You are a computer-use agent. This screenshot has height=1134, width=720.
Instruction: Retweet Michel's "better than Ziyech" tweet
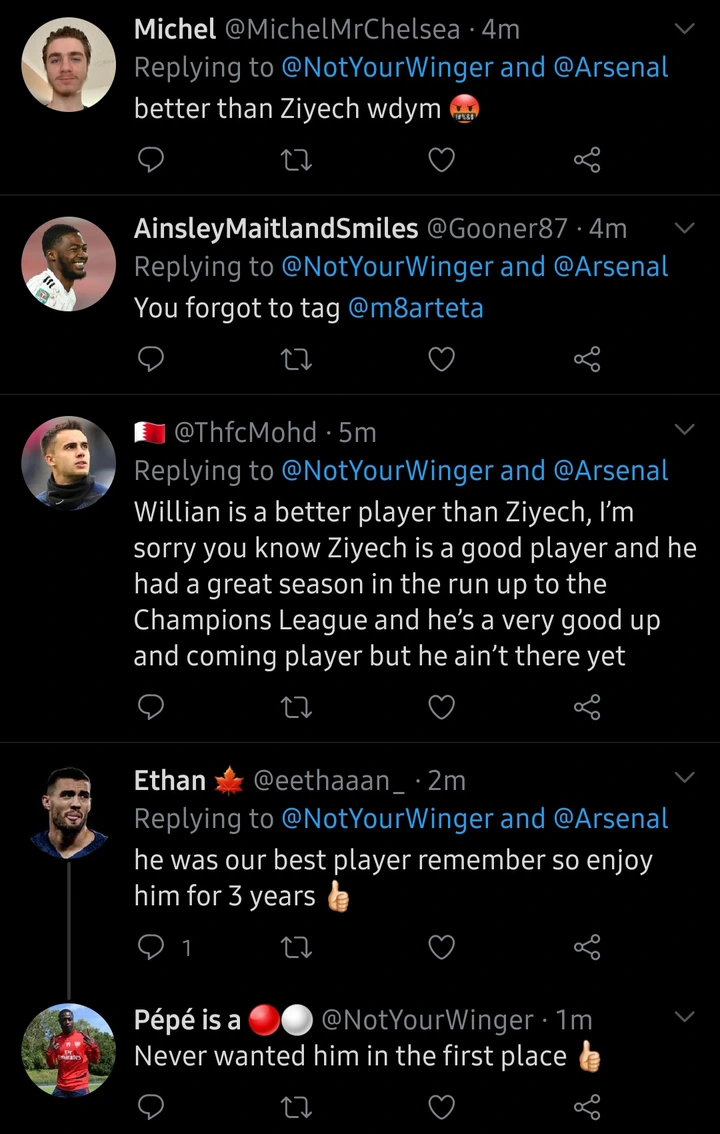coord(296,160)
